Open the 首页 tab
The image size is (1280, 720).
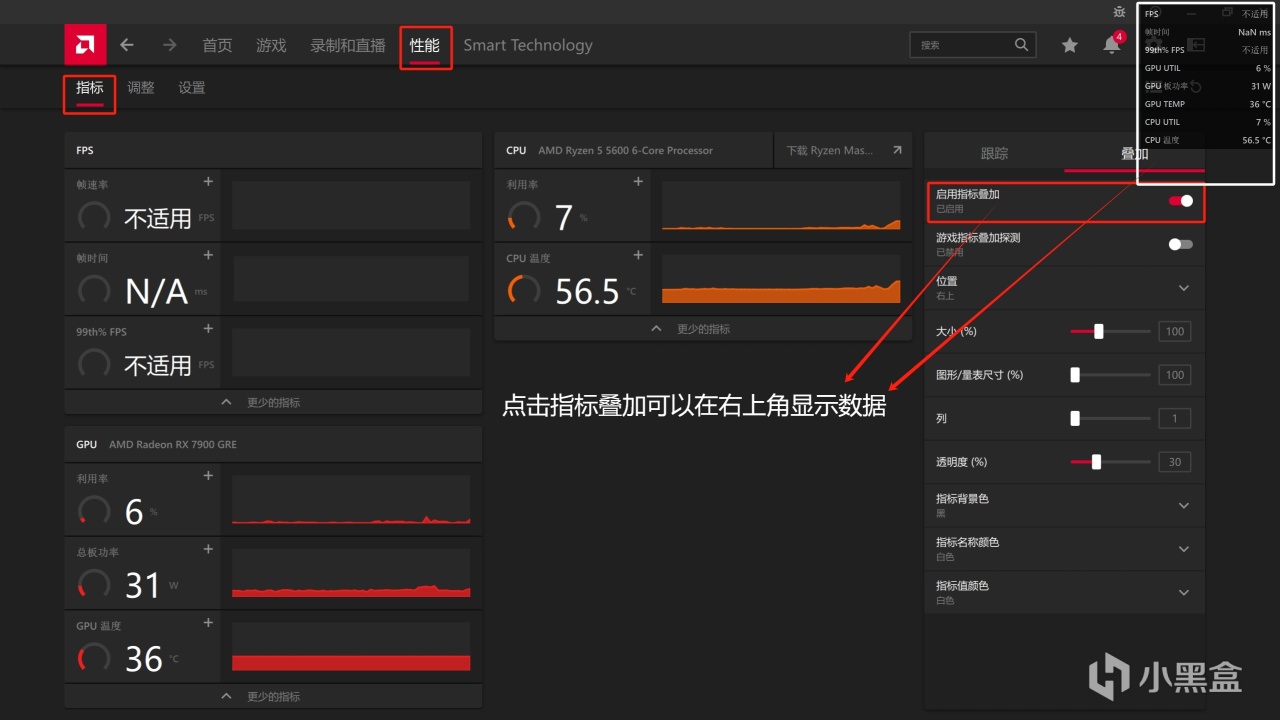tap(217, 45)
